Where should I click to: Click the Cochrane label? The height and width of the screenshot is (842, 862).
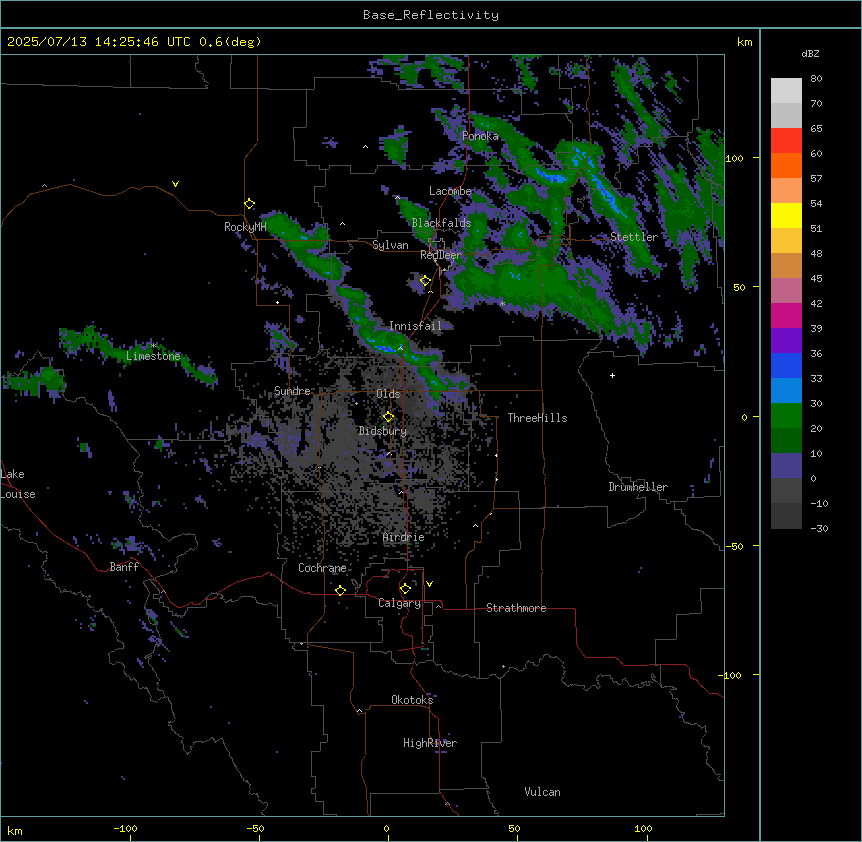point(322,568)
